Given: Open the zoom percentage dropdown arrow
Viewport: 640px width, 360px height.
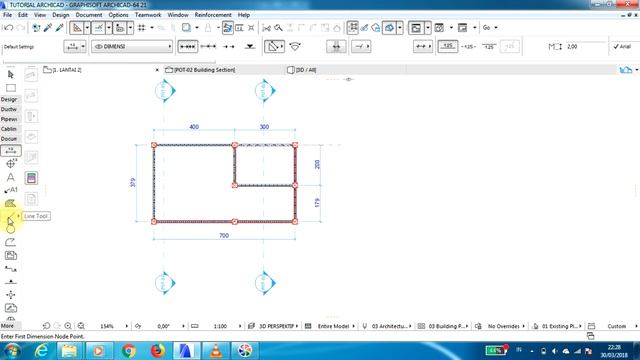Looking at the screenshot, I should [127, 326].
